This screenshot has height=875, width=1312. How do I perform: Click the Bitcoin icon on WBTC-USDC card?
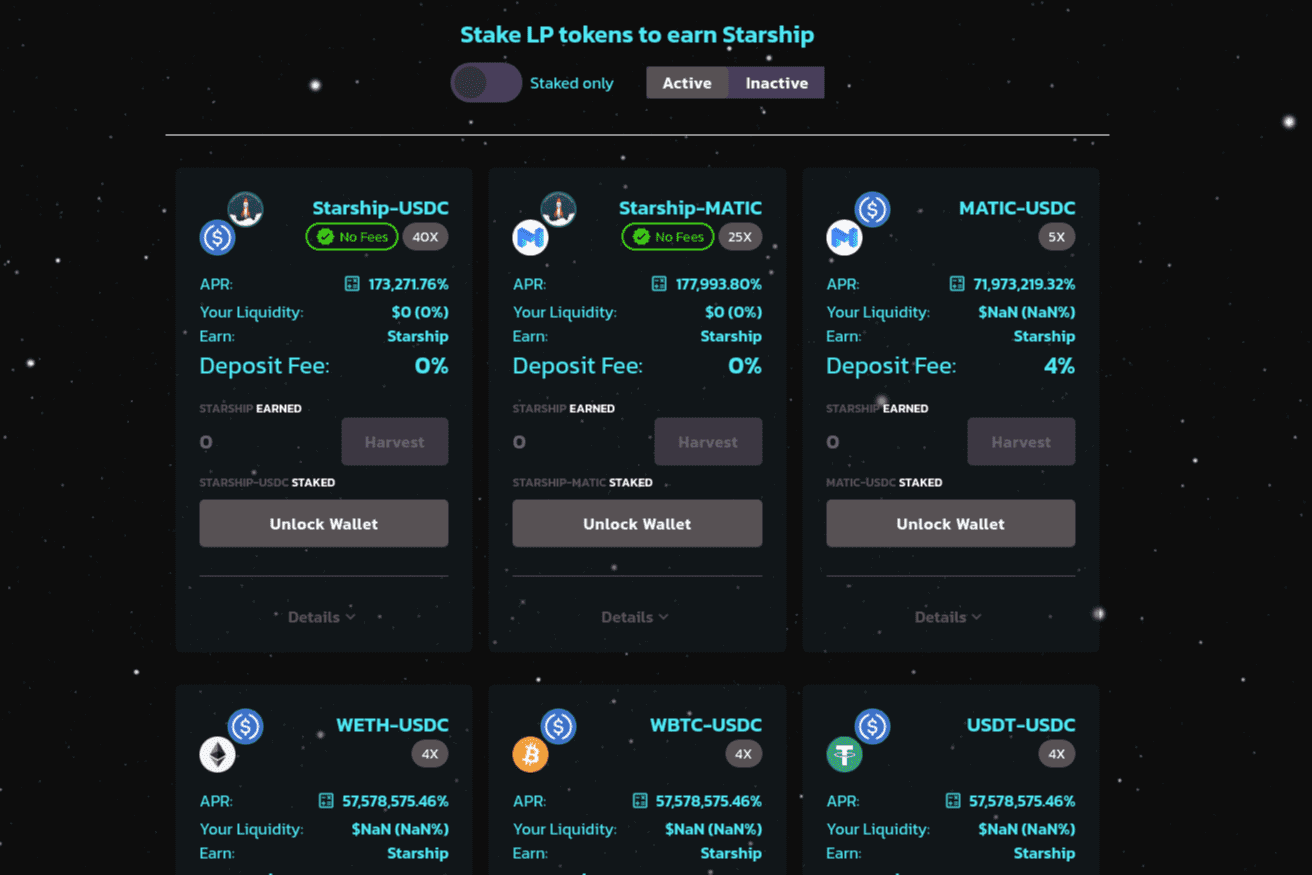coord(531,755)
